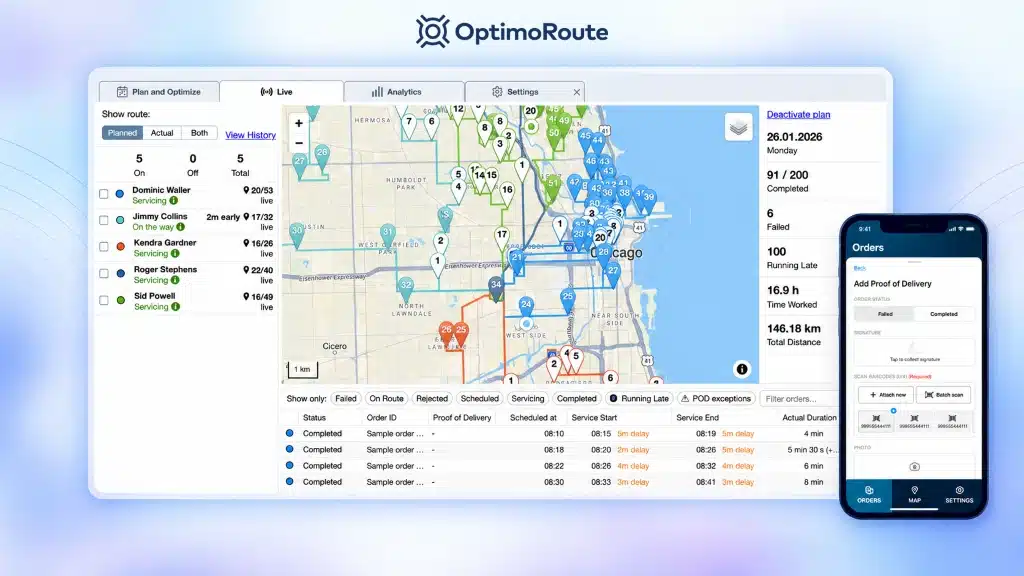
Task: Click the location pin icon beside 20/53
Action: 246,190
